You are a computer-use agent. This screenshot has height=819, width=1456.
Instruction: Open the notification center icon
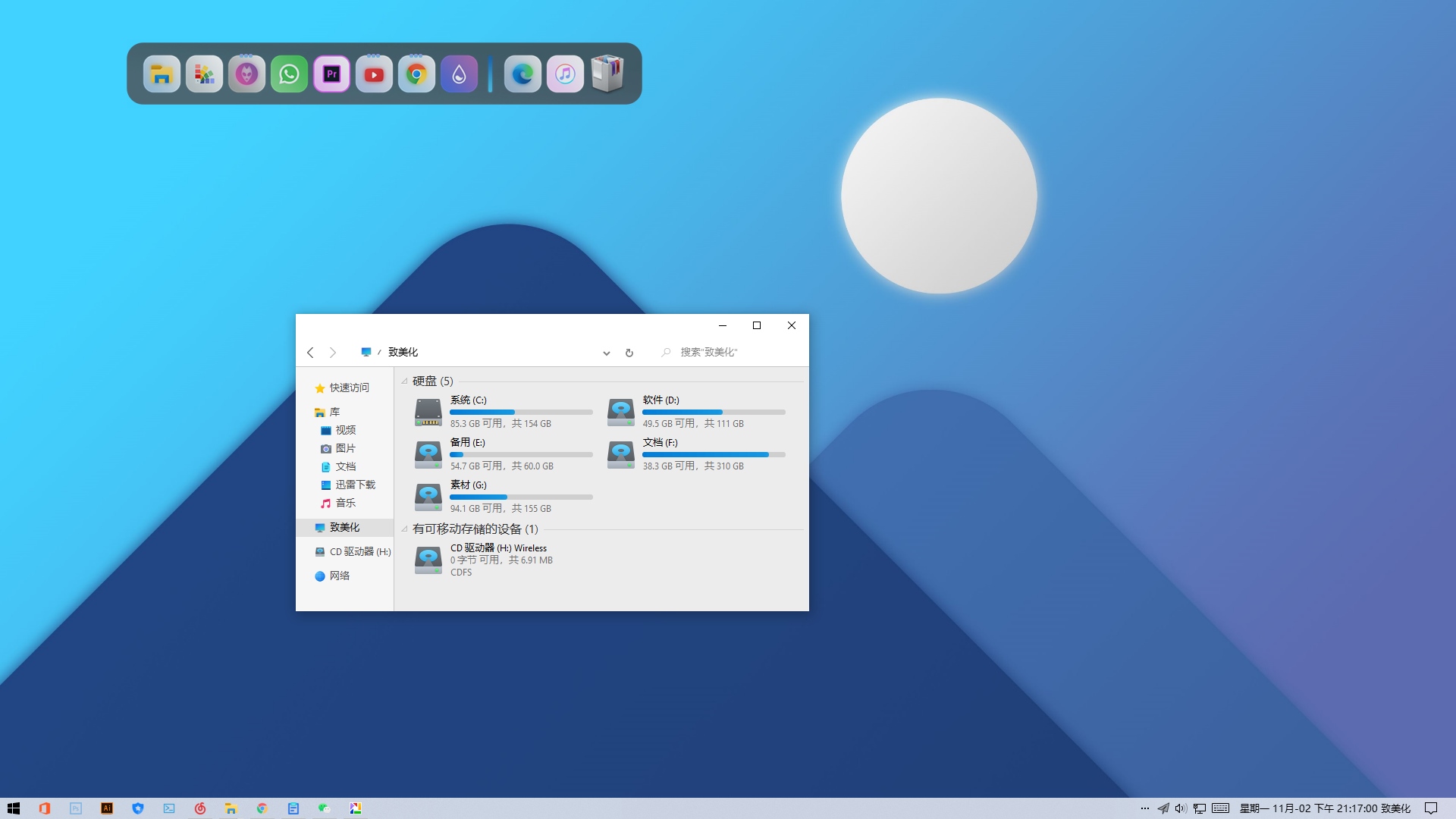[1431, 808]
